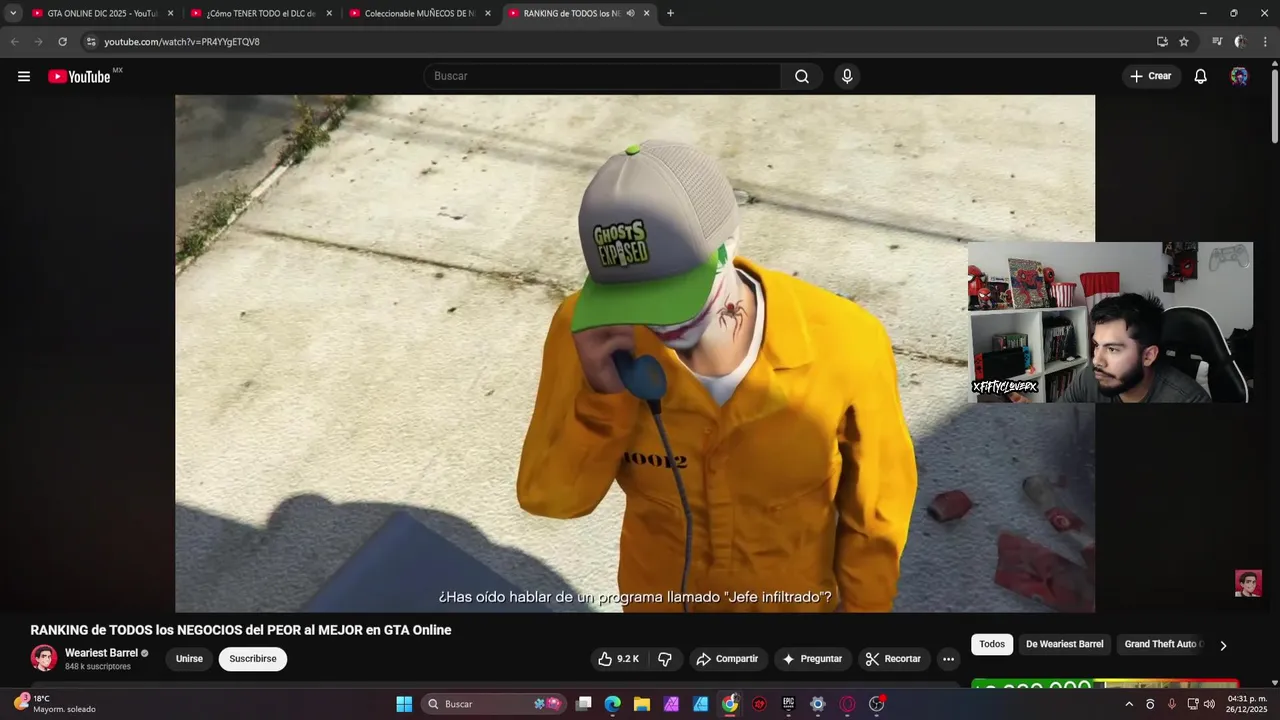Screen dimensions: 1280x720
Task: Open the Weariest Barrel channel name link
Action: coord(101,653)
